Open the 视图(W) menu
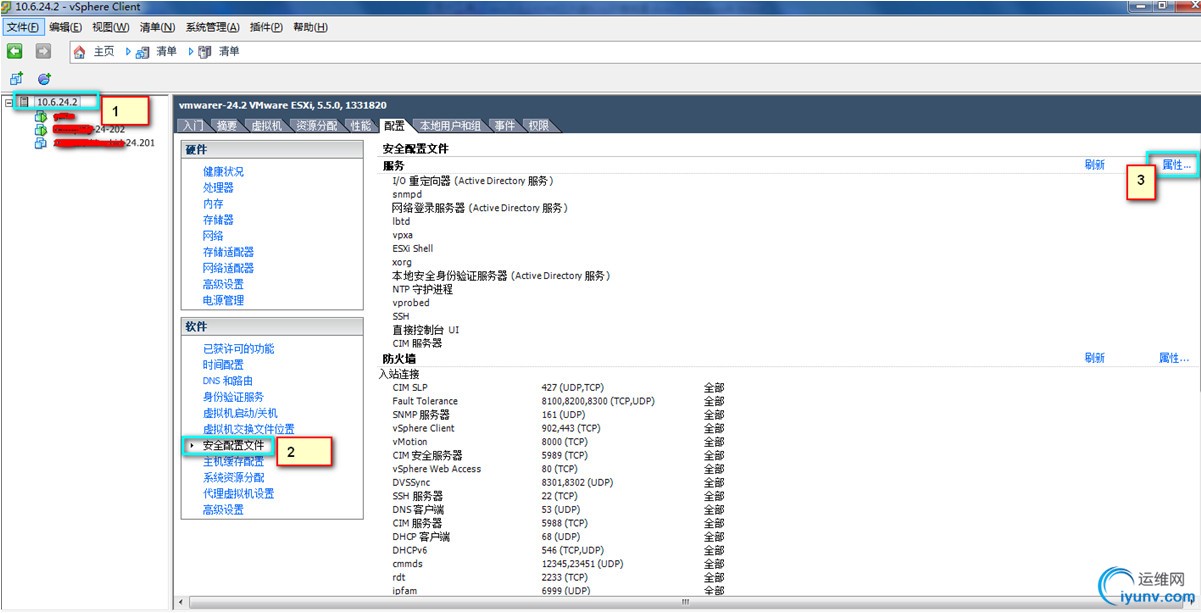The image size is (1201, 613). [x=110, y=27]
